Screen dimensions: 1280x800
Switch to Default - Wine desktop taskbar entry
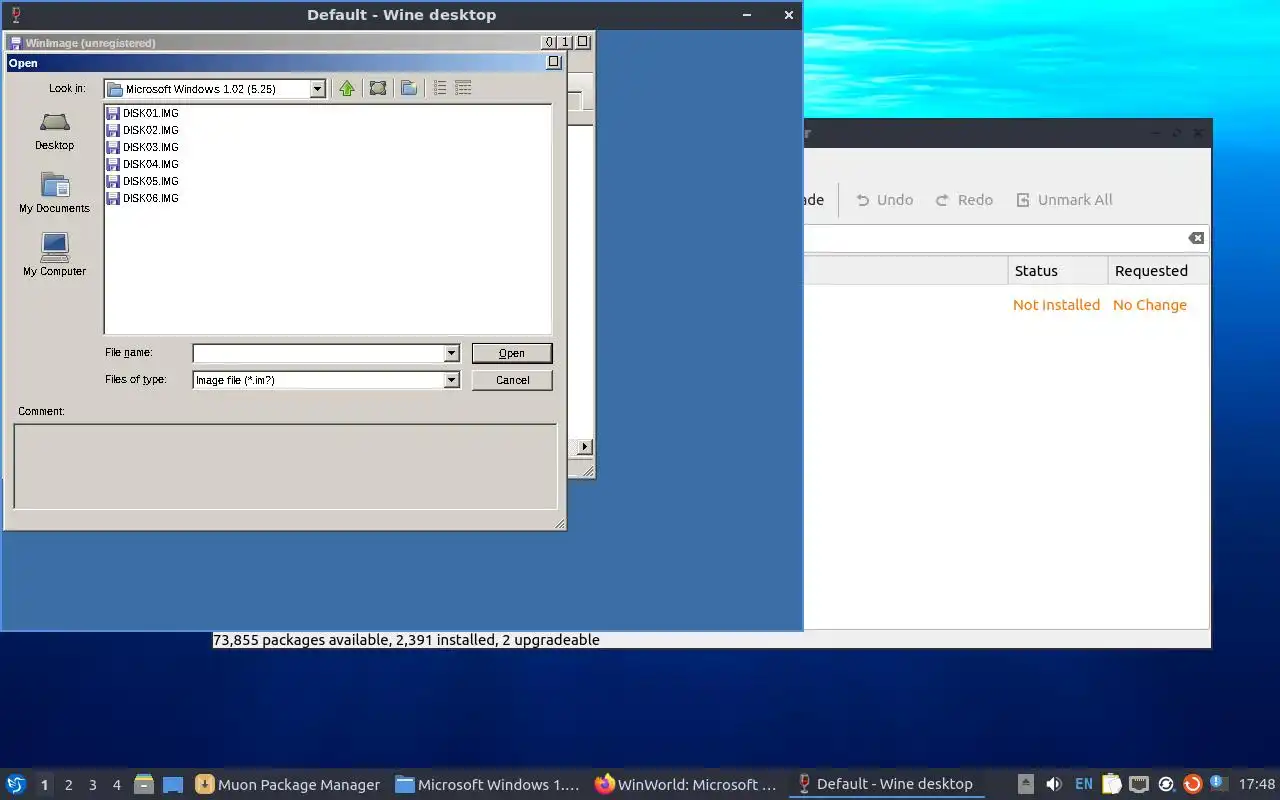coord(888,784)
